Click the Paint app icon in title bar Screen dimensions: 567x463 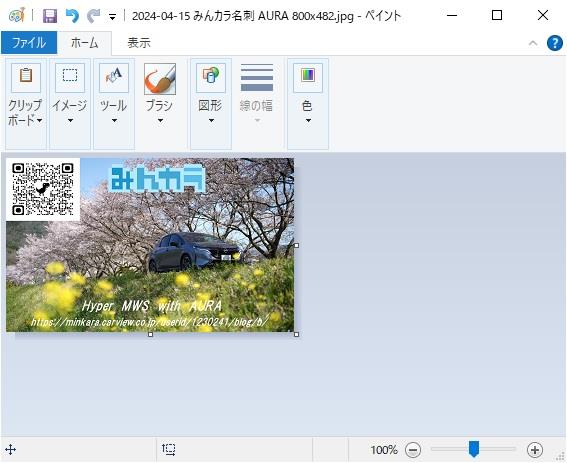click(x=17, y=16)
